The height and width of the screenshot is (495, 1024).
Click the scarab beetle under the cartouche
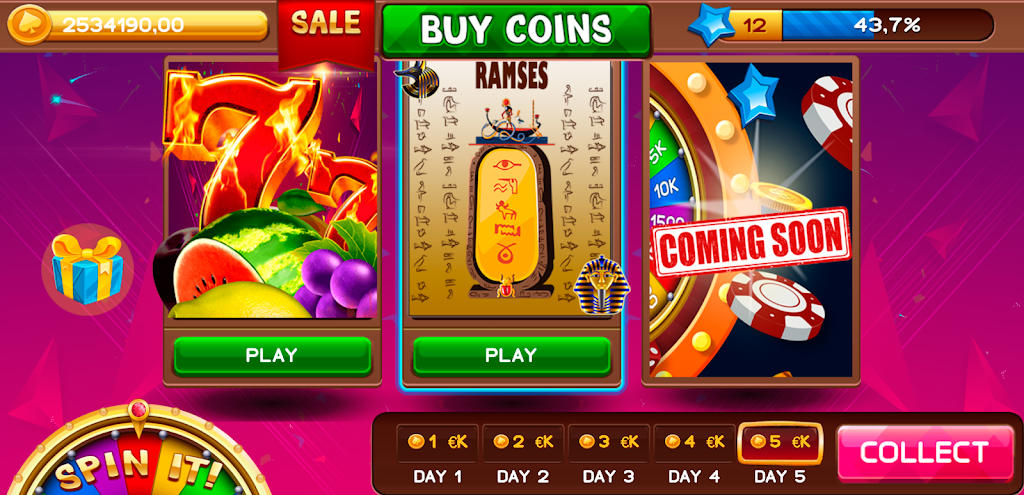(x=506, y=287)
